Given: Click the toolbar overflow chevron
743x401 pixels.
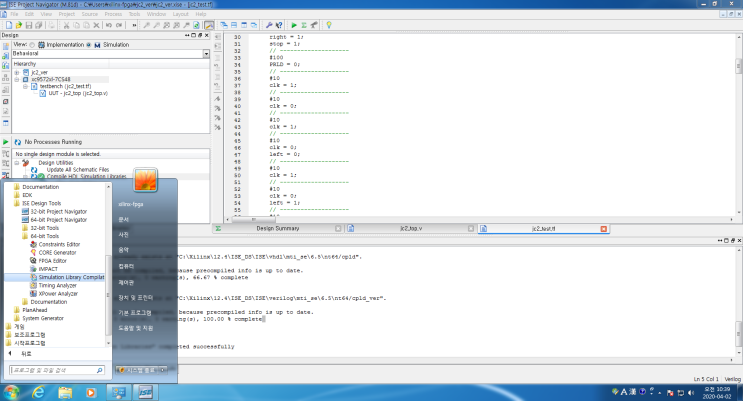Looking at the screenshot, I should click(x=134, y=25).
